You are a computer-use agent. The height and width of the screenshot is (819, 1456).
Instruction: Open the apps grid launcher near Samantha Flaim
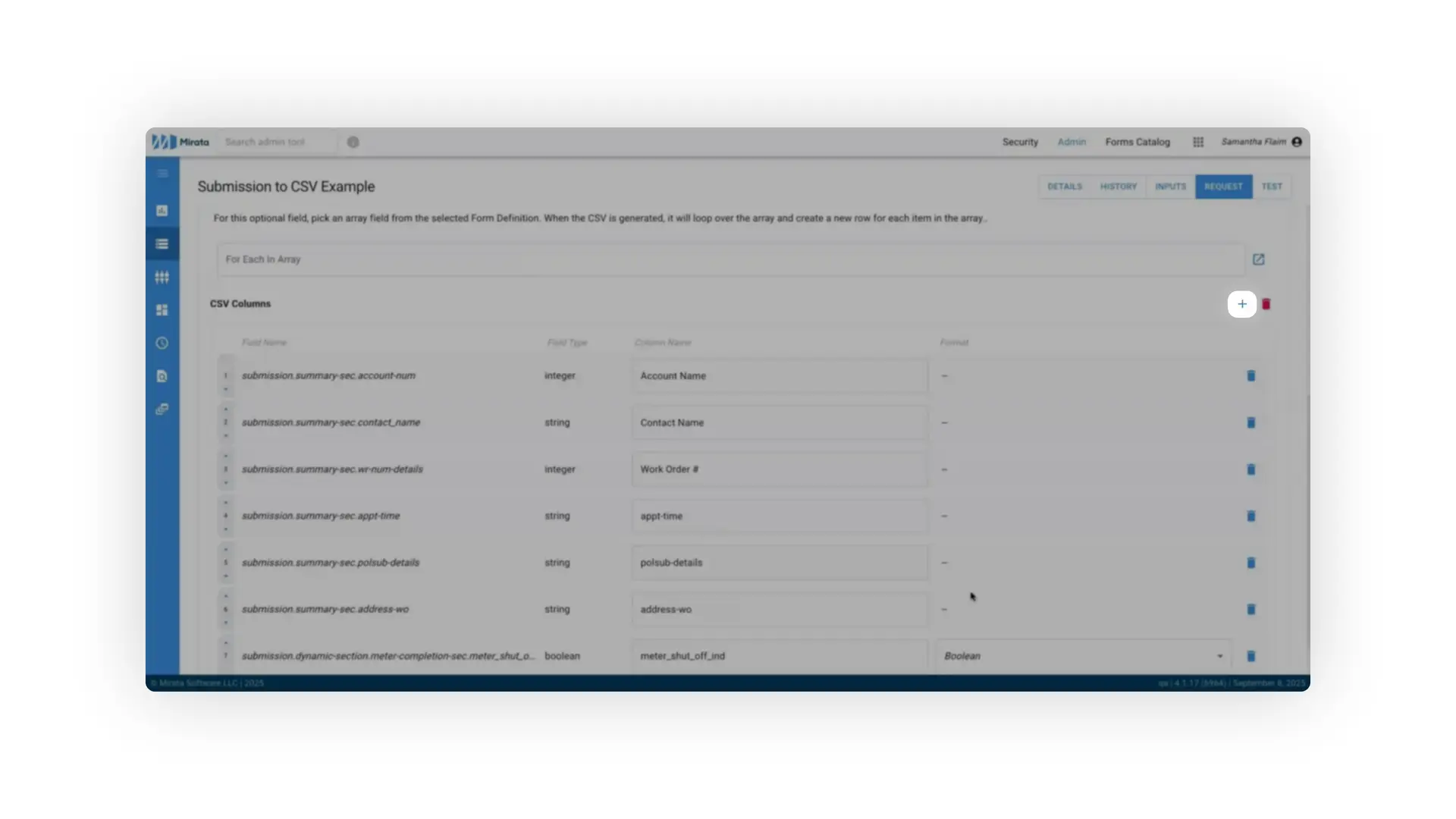coord(1198,142)
